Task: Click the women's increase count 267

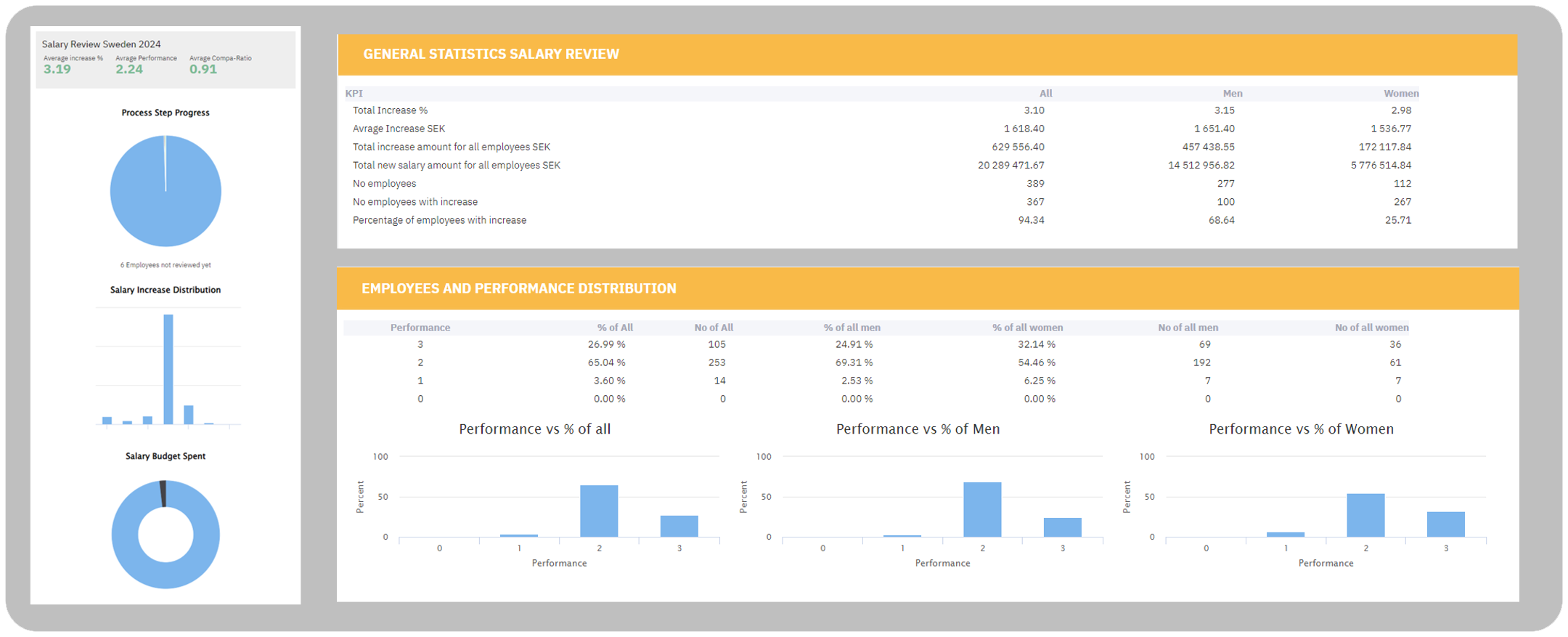Action: click(1402, 202)
